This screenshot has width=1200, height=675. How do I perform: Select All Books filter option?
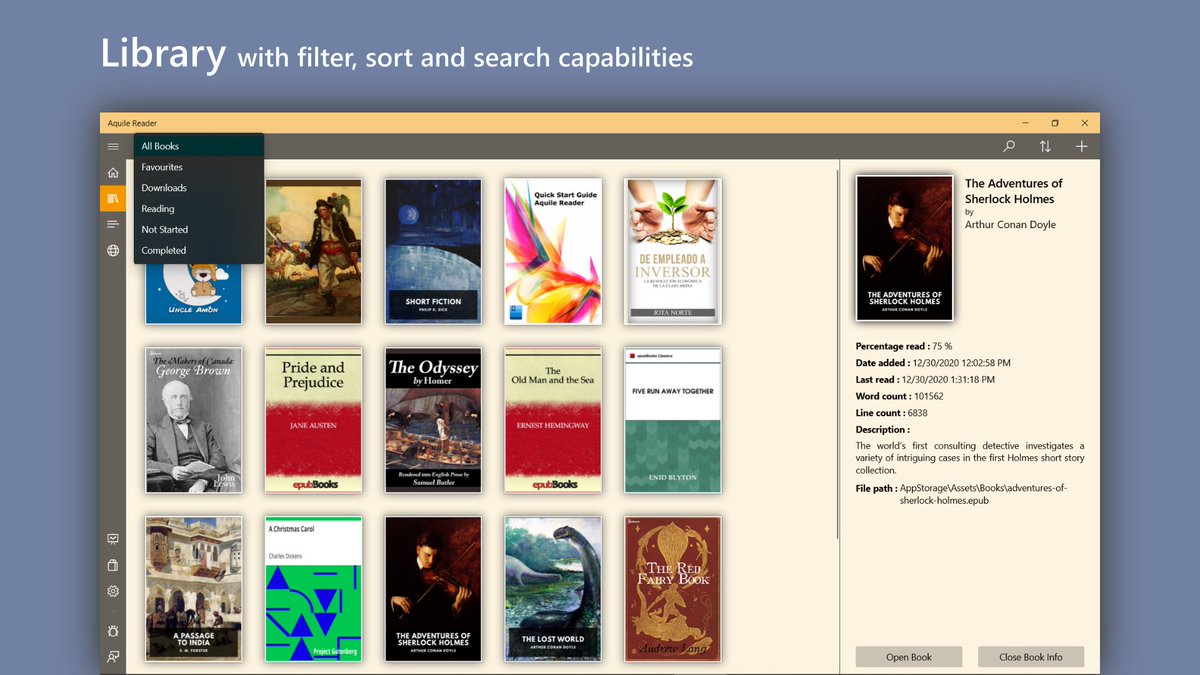tap(198, 146)
